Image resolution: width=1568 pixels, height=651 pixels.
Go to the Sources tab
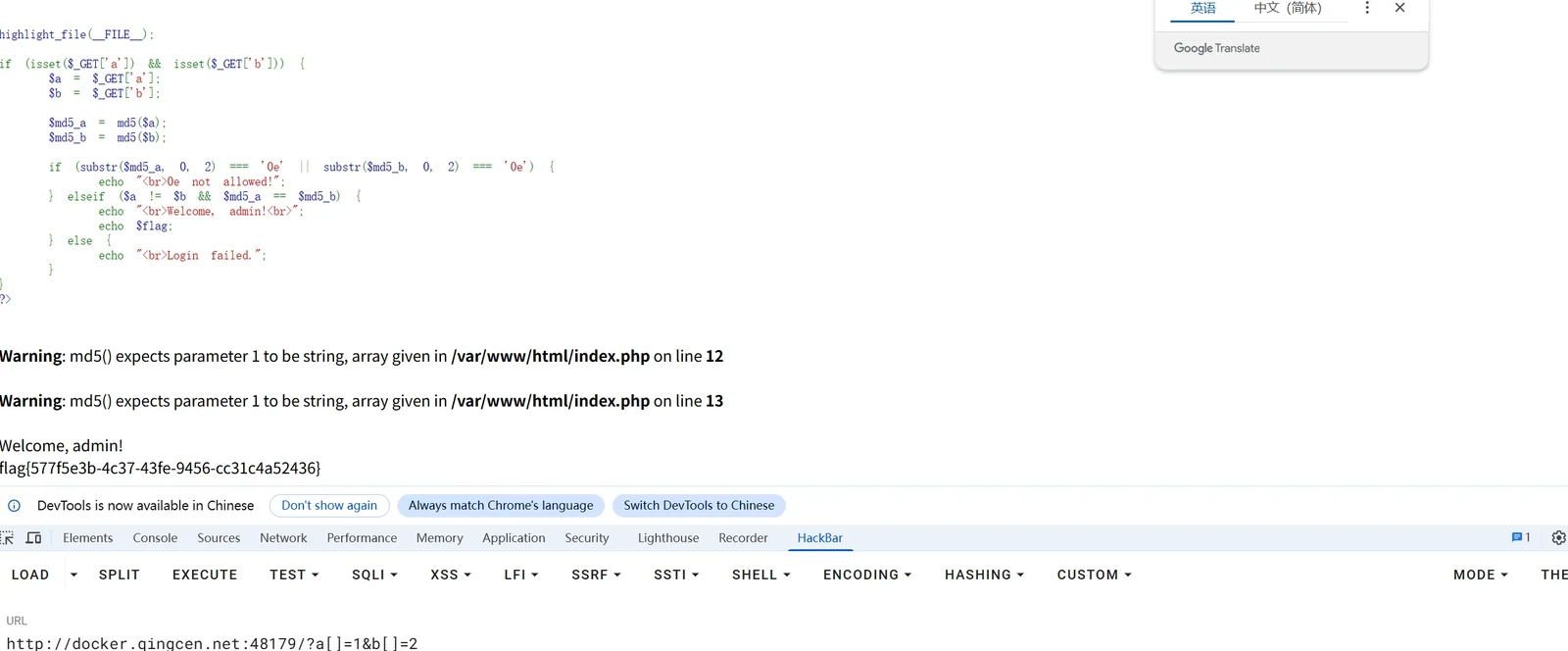[x=219, y=538]
